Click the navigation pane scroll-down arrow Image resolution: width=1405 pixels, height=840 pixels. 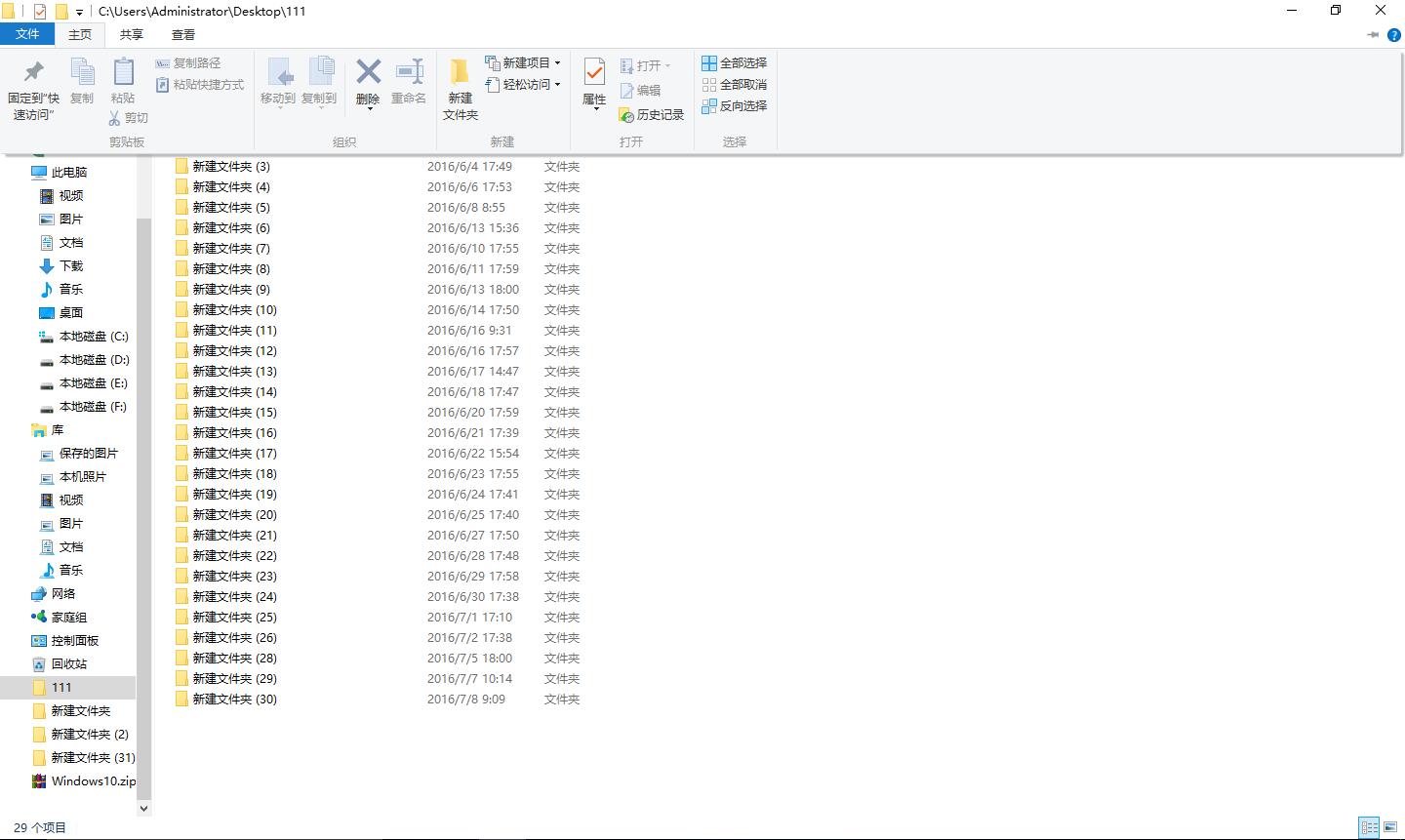(143, 808)
